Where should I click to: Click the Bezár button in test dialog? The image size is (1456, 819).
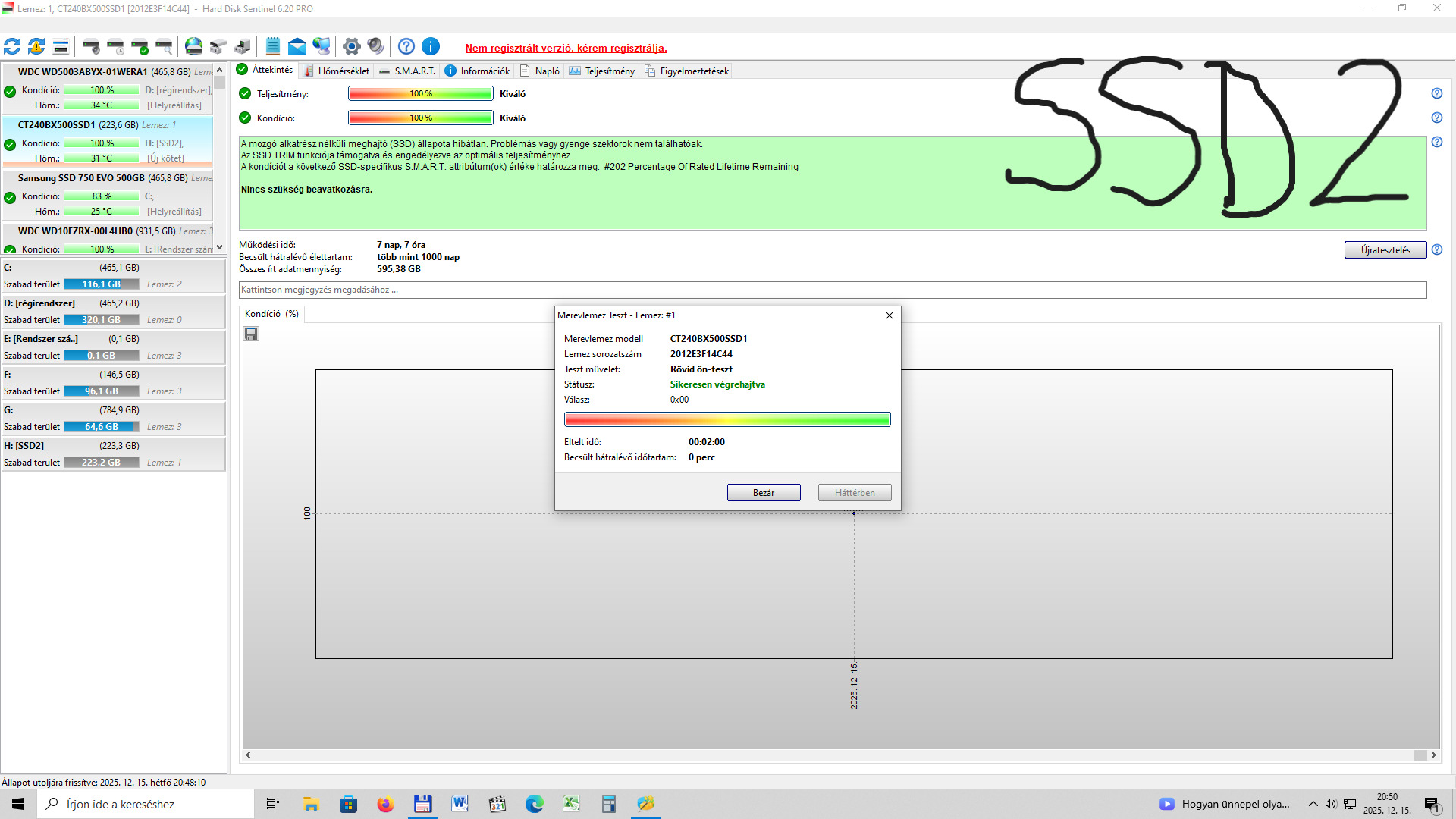pyautogui.click(x=763, y=493)
